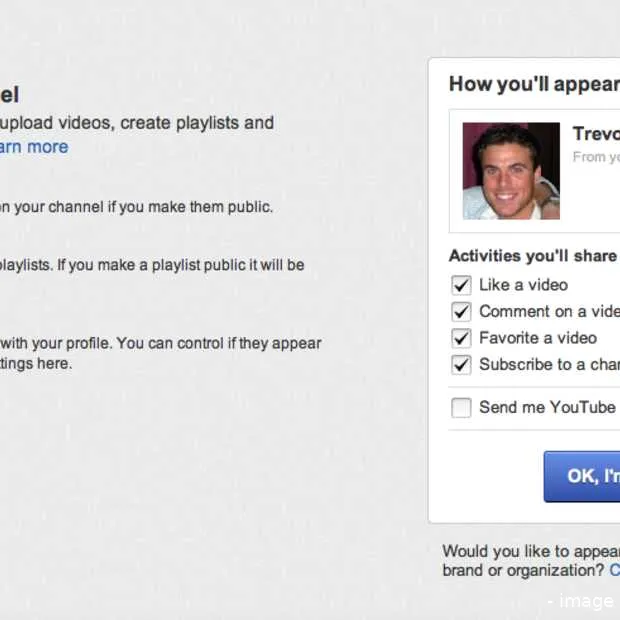
Task: Click the profile photo thumbnail
Action: 510,171
